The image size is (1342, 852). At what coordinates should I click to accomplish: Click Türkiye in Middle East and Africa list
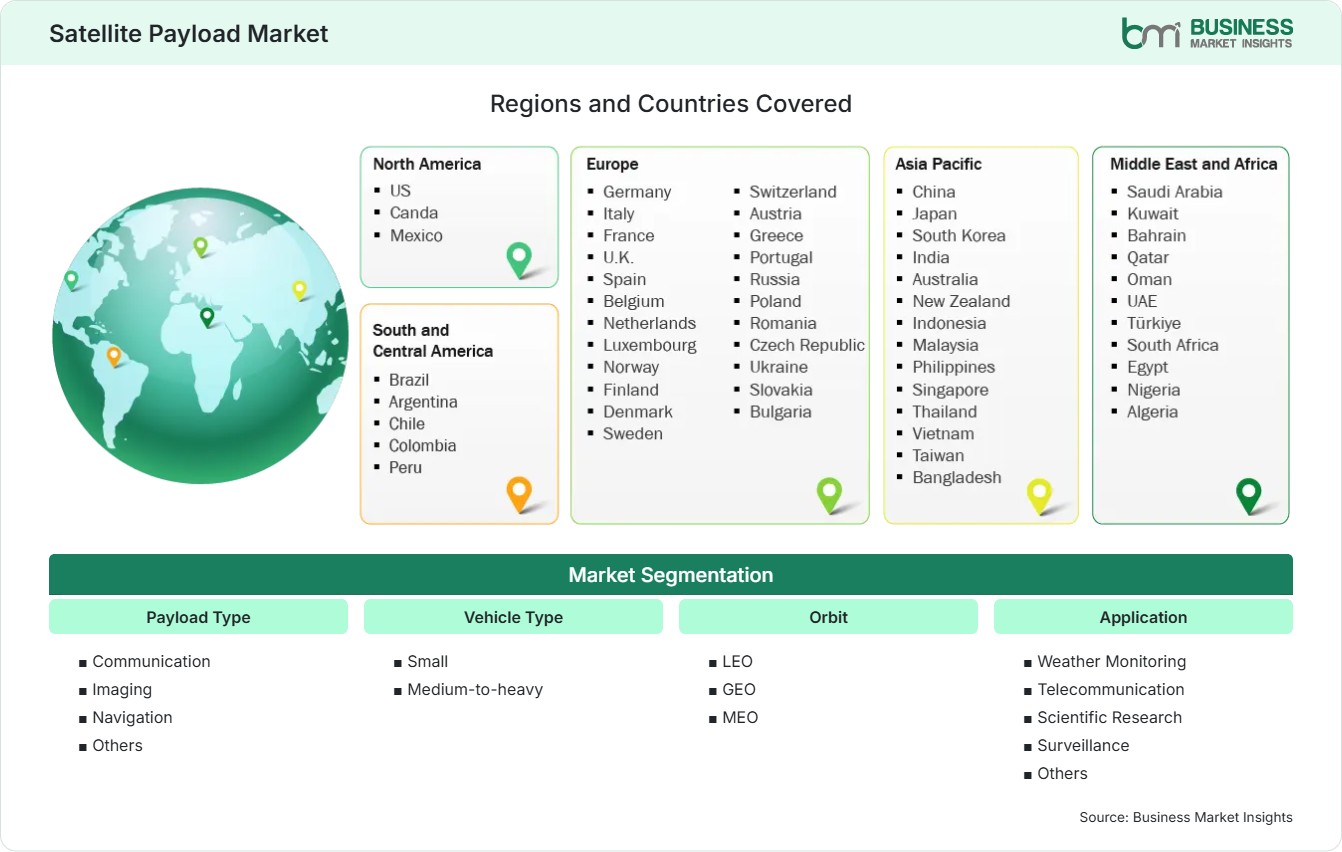tap(1154, 323)
